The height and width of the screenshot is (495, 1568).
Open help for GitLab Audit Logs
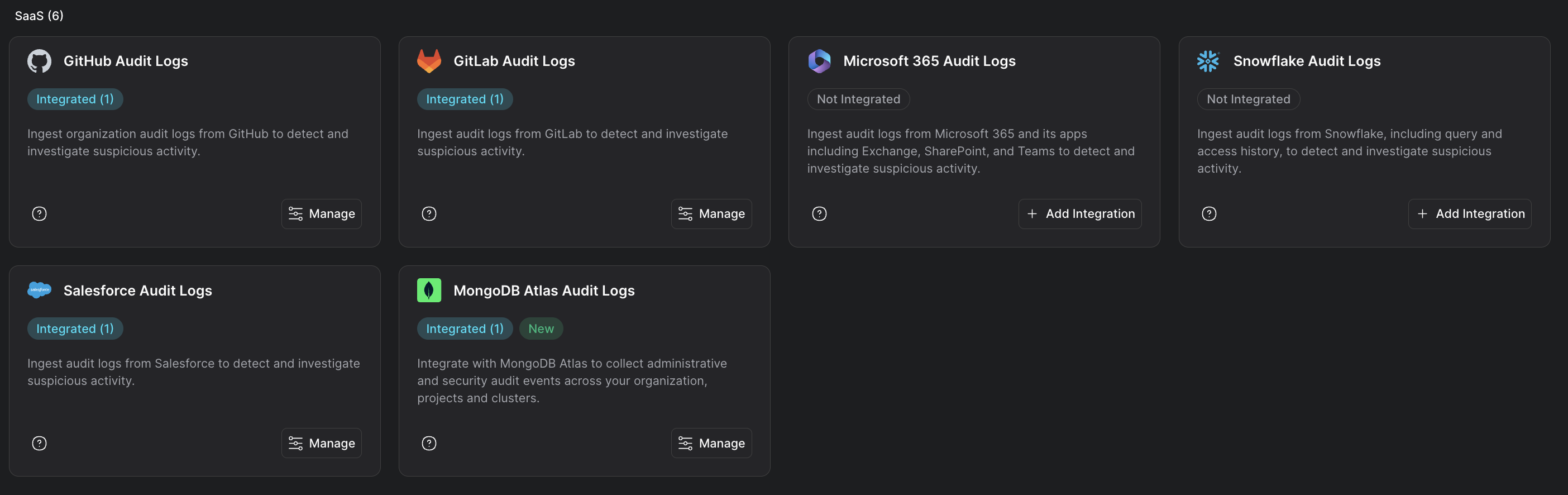429,214
